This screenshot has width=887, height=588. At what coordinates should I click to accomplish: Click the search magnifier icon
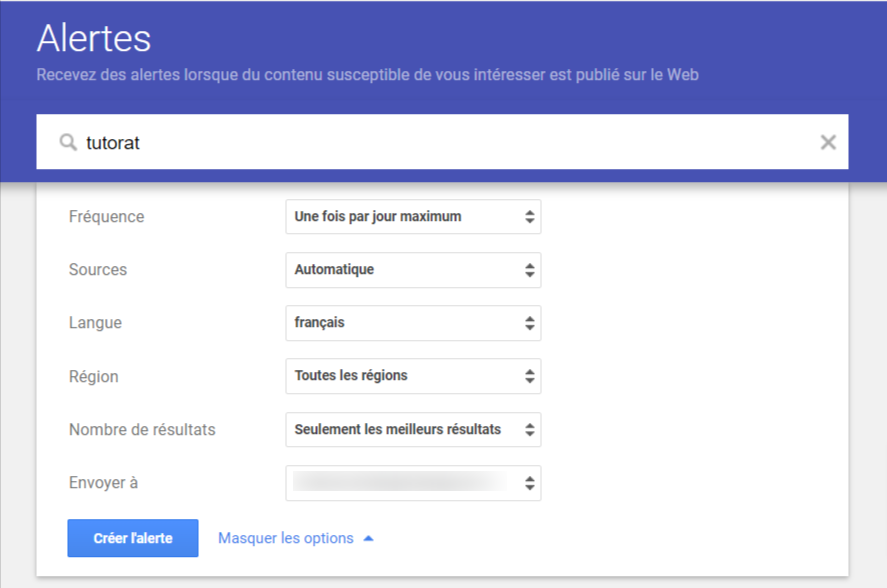[x=67, y=142]
